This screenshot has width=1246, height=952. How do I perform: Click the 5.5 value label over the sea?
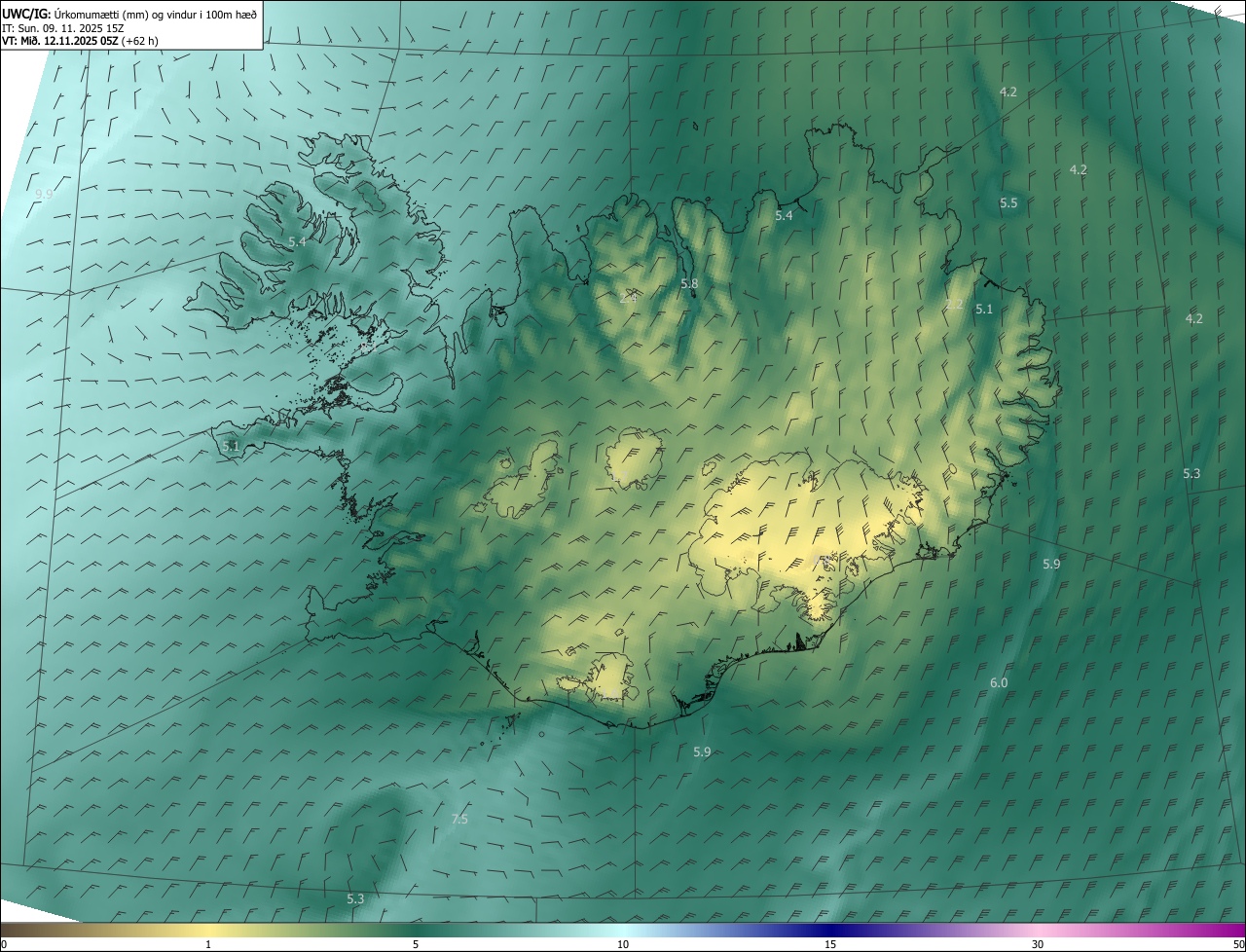(1008, 202)
